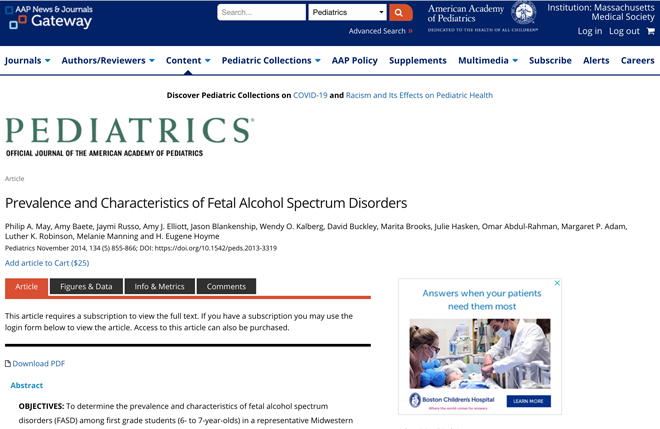
Task: Click the orange search magnifier button
Action: (x=400, y=12)
